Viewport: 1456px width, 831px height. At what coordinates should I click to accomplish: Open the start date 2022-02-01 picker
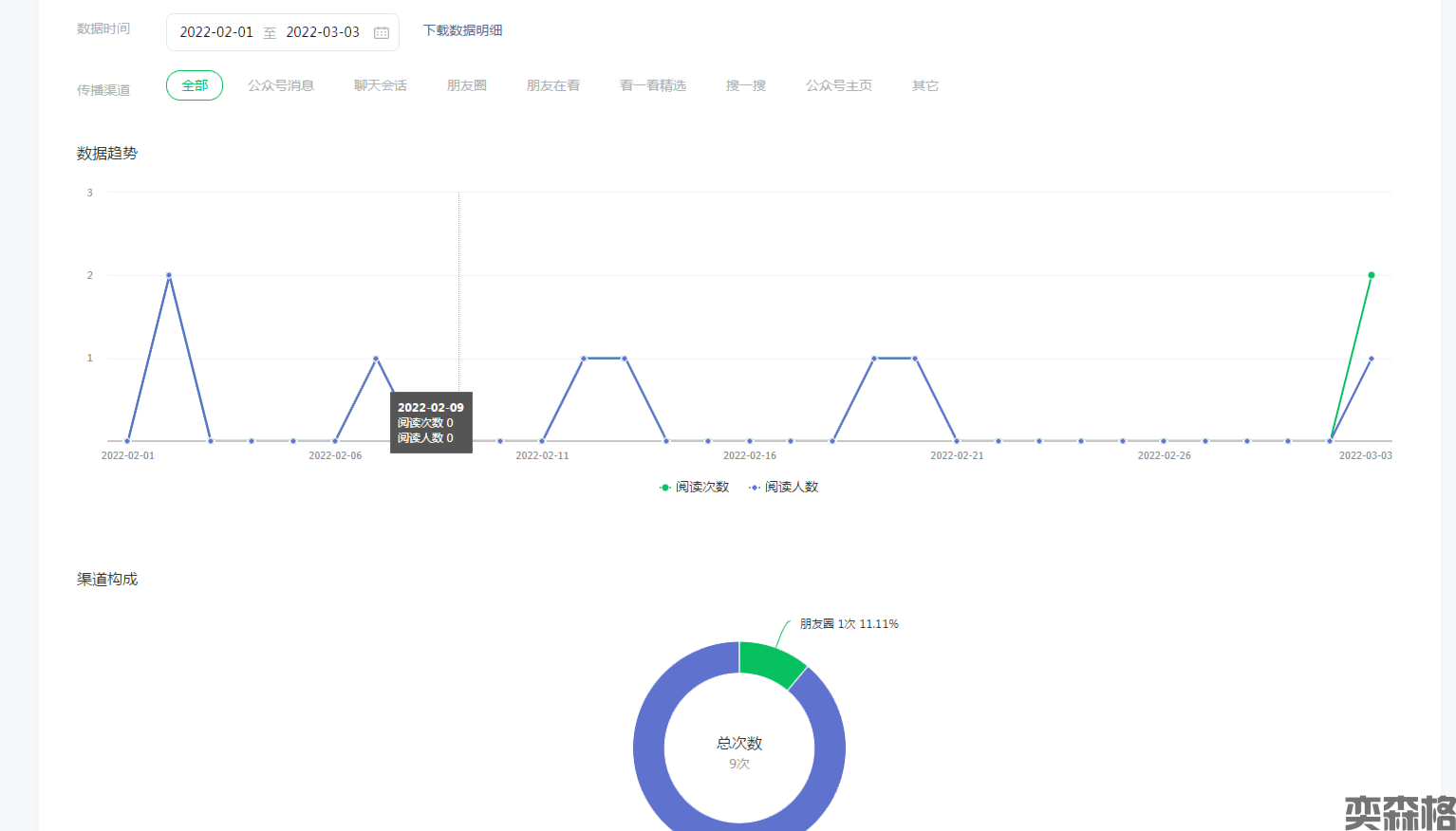click(216, 32)
